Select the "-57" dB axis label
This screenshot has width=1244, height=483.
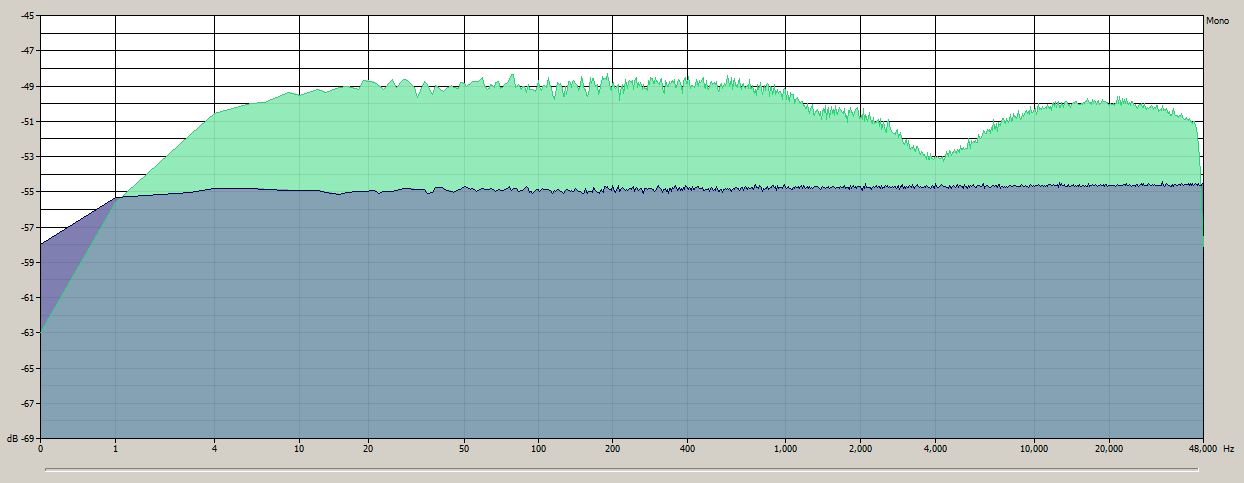[26, 227]
